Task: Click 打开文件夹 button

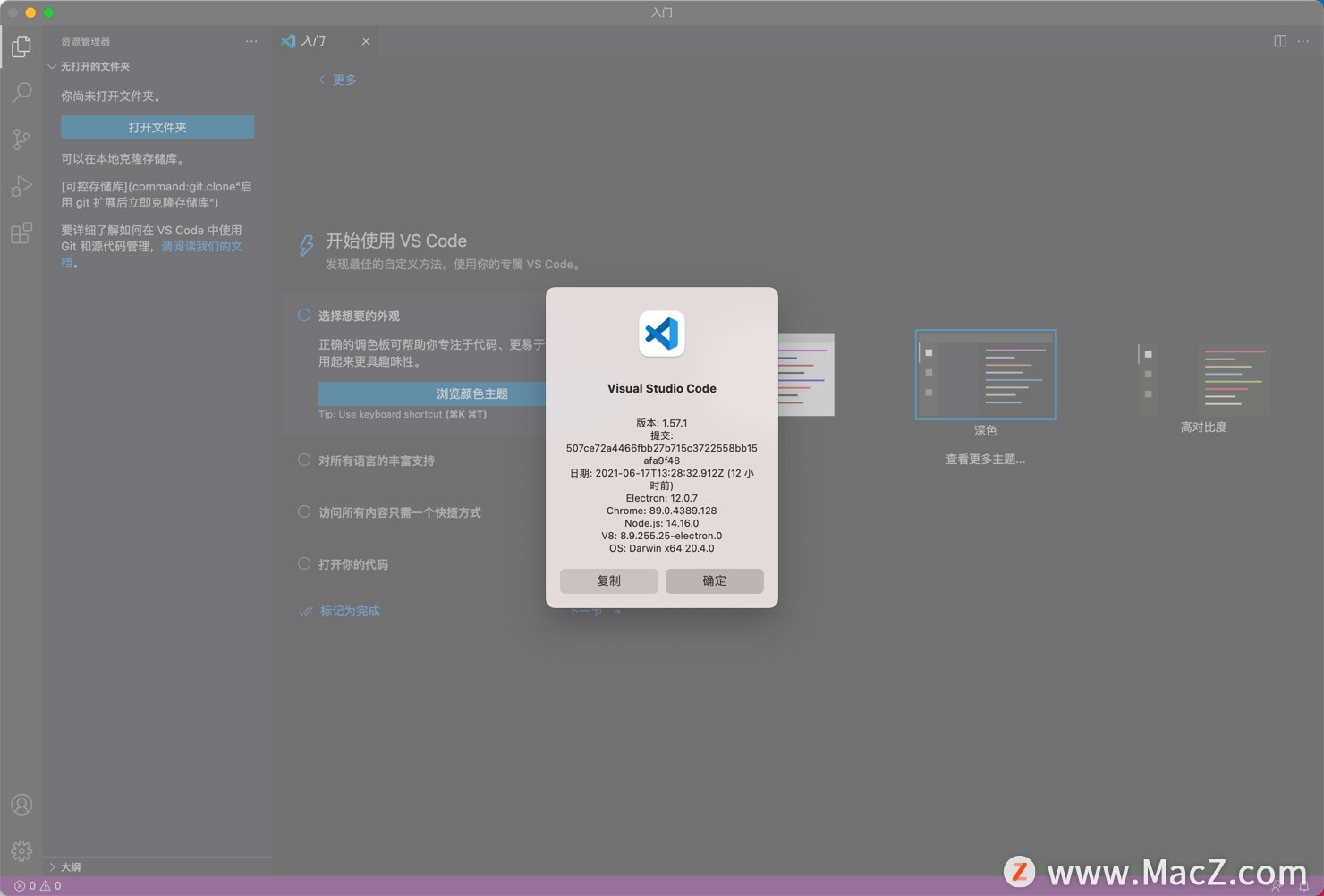Action: pos(157,127)
